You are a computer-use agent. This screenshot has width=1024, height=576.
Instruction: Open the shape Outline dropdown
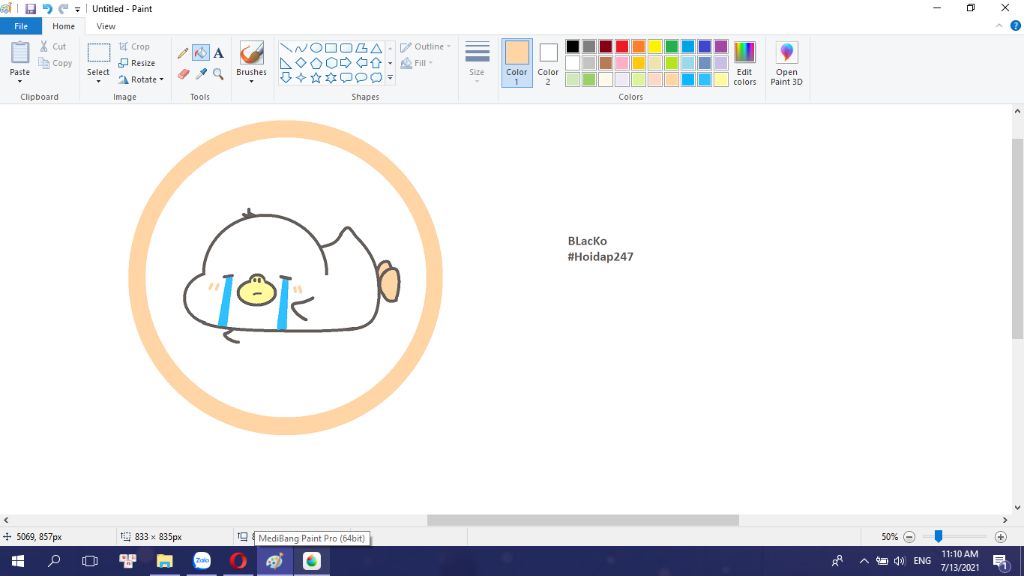click(426, 46)
